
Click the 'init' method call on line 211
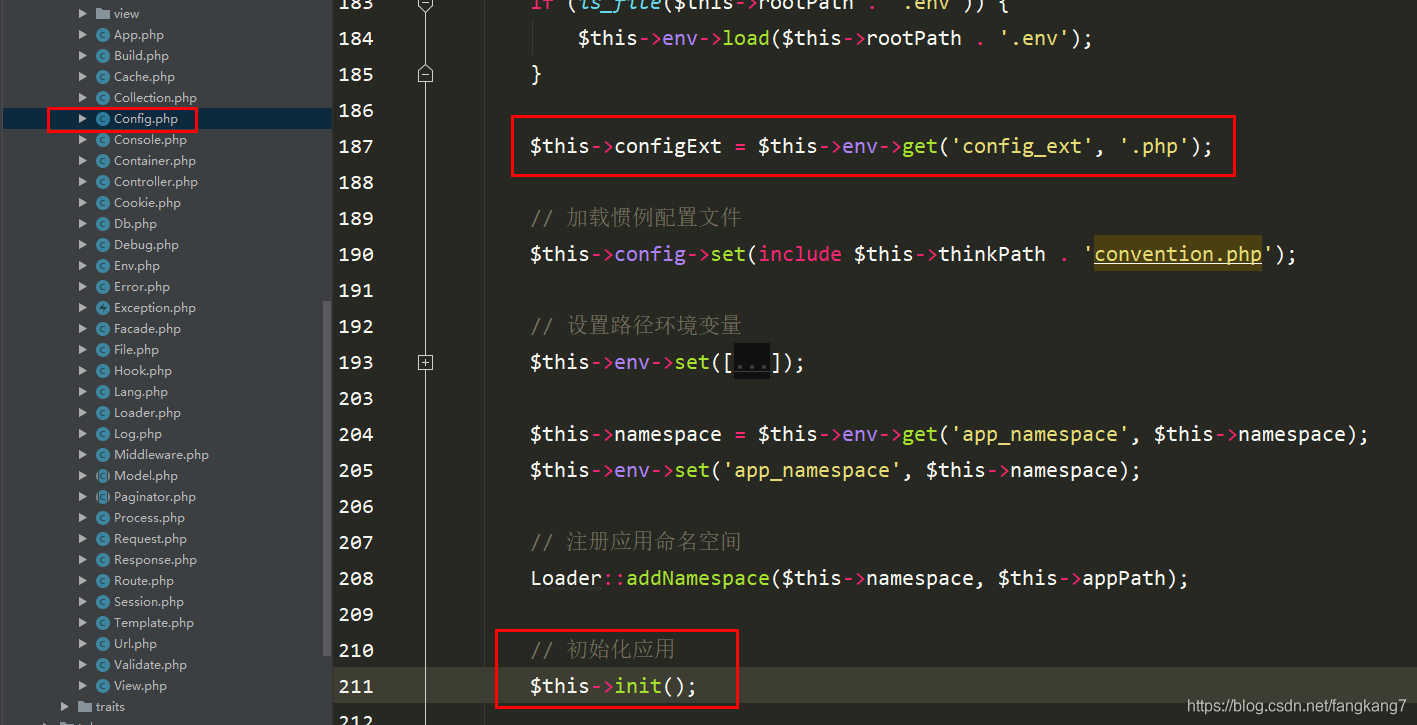638,686
